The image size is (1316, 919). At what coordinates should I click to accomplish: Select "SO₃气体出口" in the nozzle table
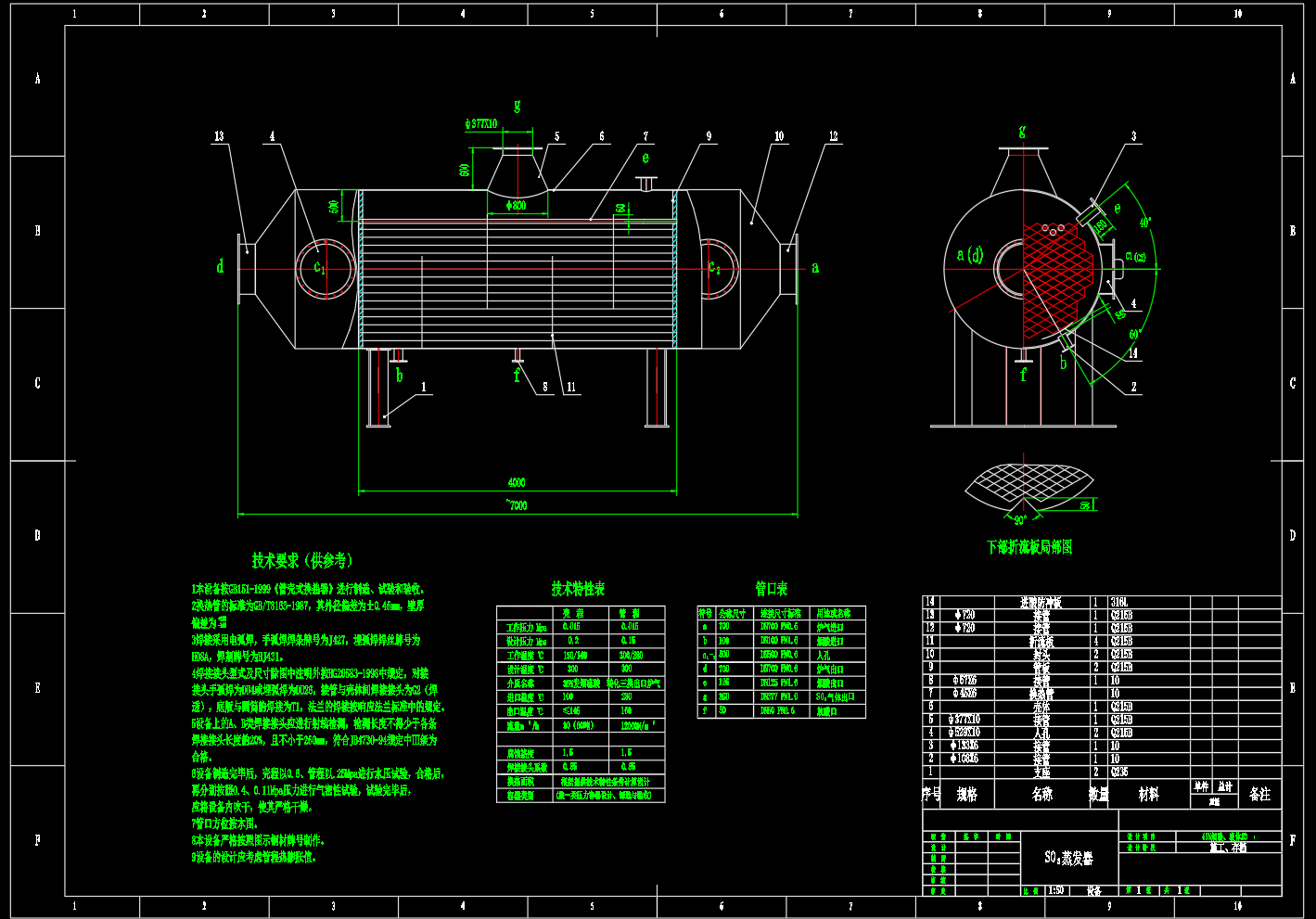[835, 696]
